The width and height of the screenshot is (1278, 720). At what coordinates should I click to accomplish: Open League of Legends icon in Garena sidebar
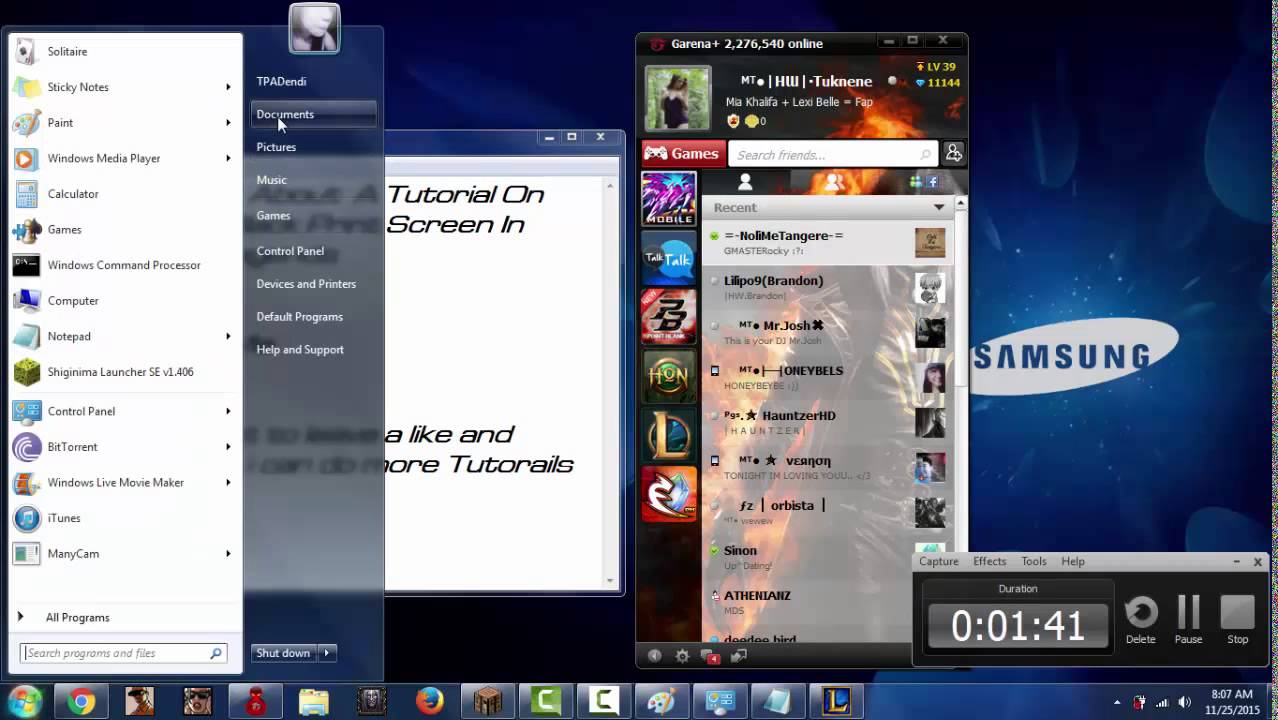[x=669, y=435]
